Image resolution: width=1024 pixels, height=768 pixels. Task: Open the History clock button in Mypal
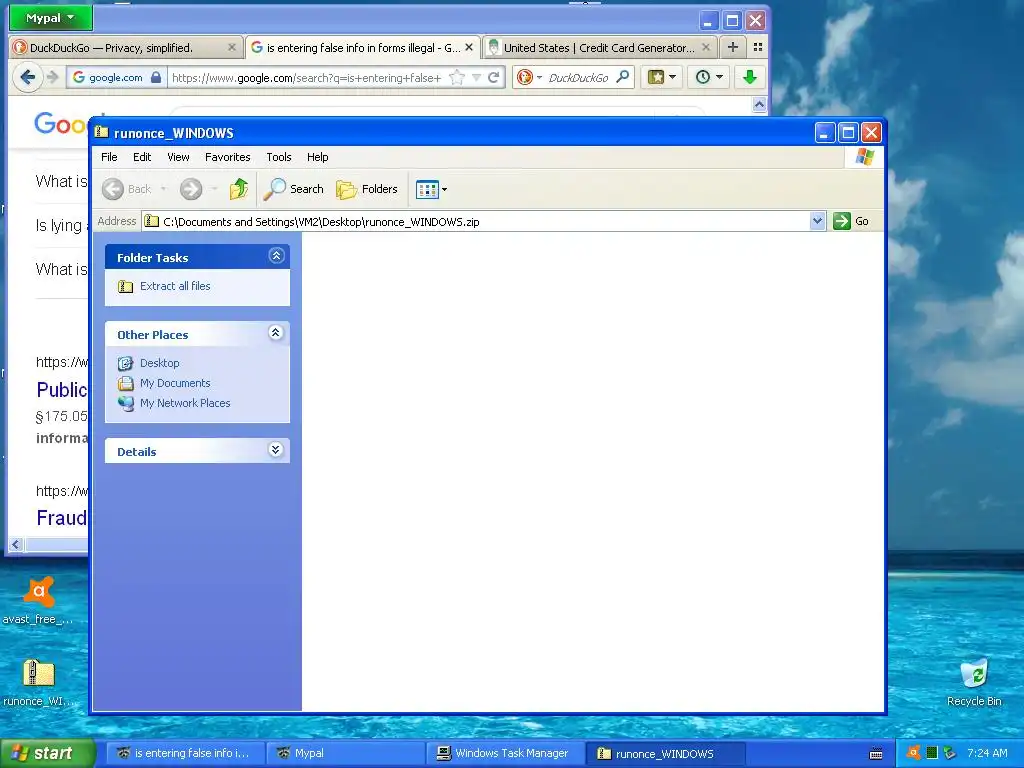click(x=709, y=78)
